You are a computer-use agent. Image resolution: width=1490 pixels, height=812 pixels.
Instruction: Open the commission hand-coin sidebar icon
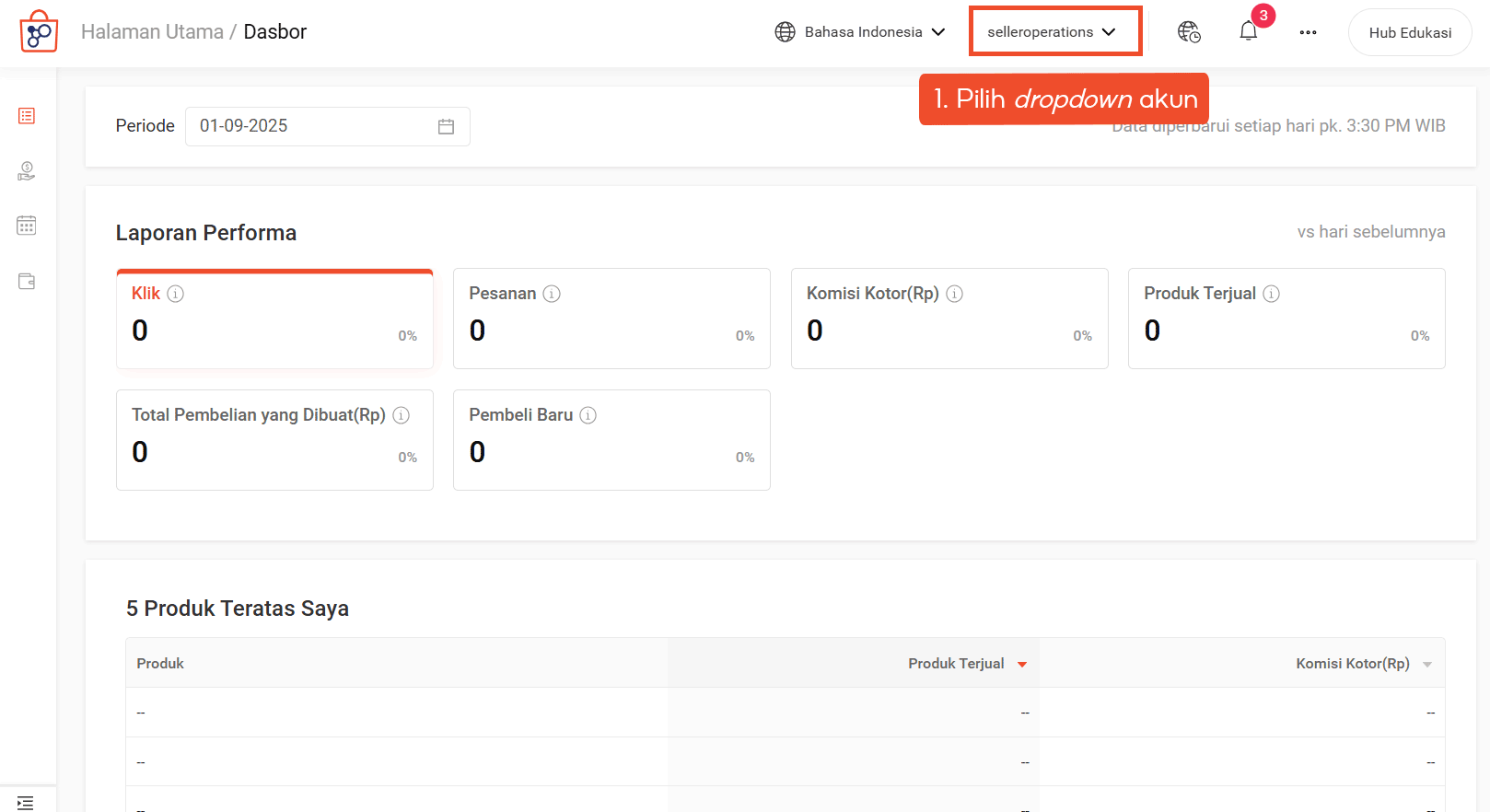click(x=27, y=171)
